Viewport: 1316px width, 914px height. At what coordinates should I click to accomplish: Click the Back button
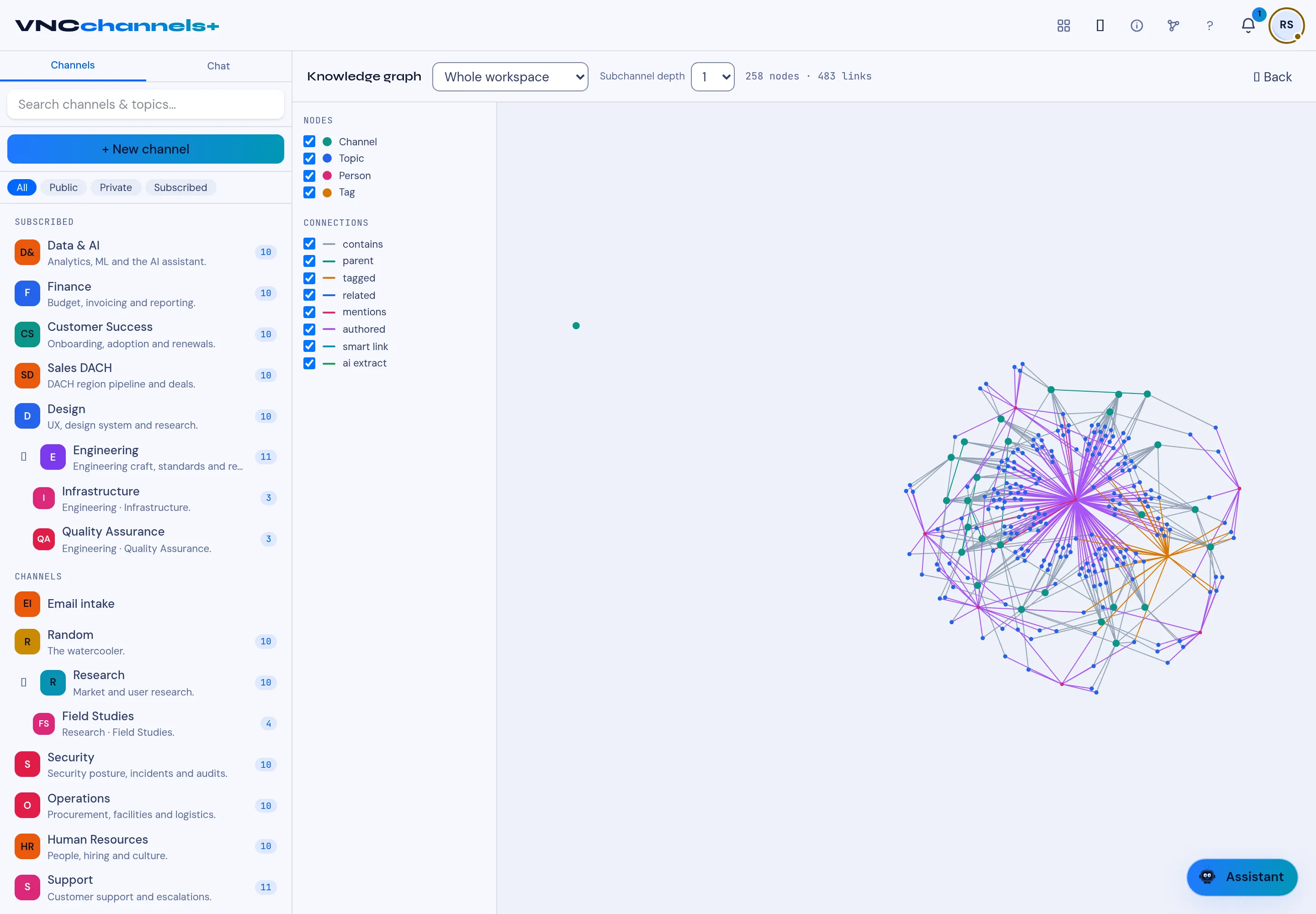point(1272,77)
